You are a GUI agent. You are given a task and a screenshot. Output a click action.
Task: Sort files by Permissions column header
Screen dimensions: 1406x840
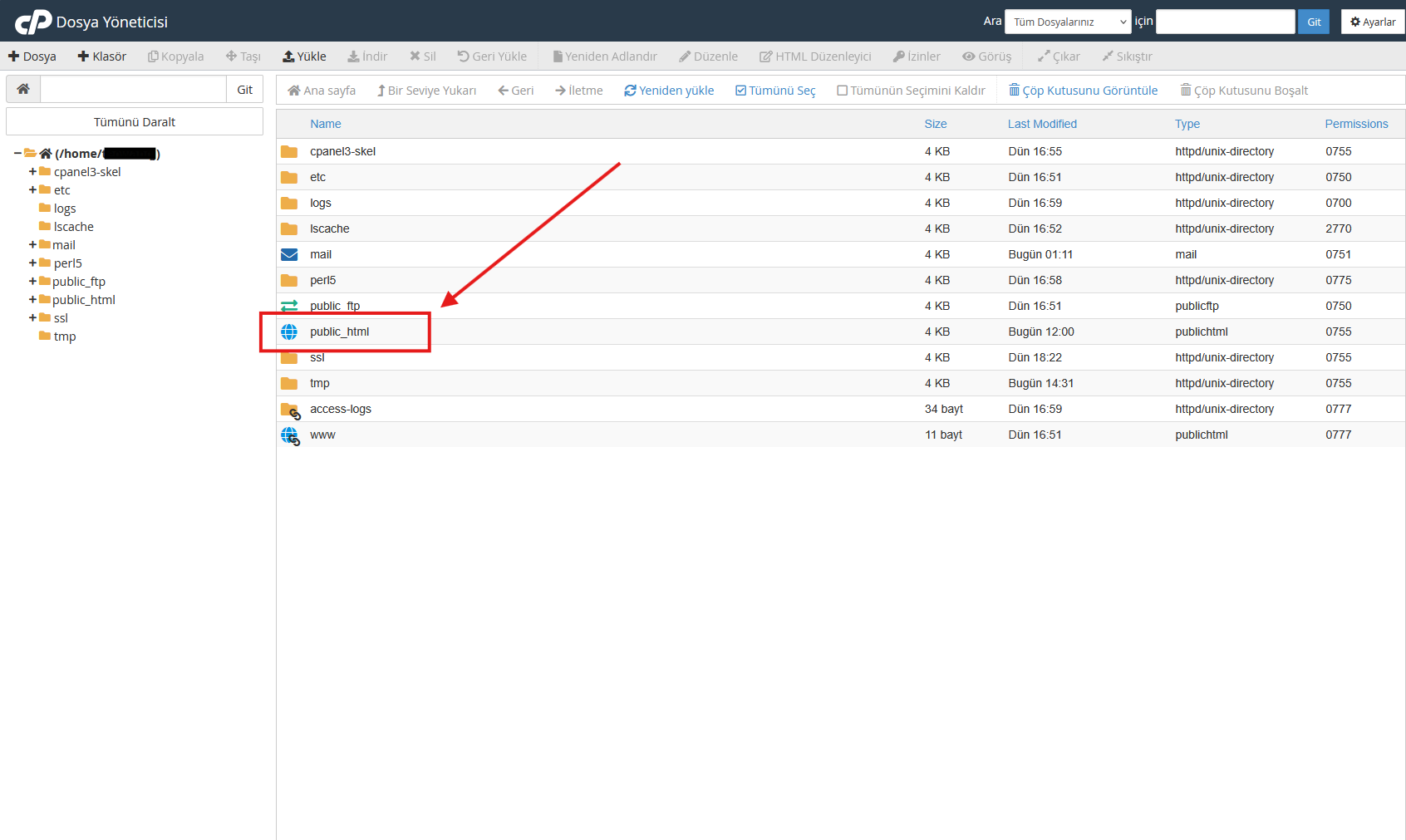1355,124
